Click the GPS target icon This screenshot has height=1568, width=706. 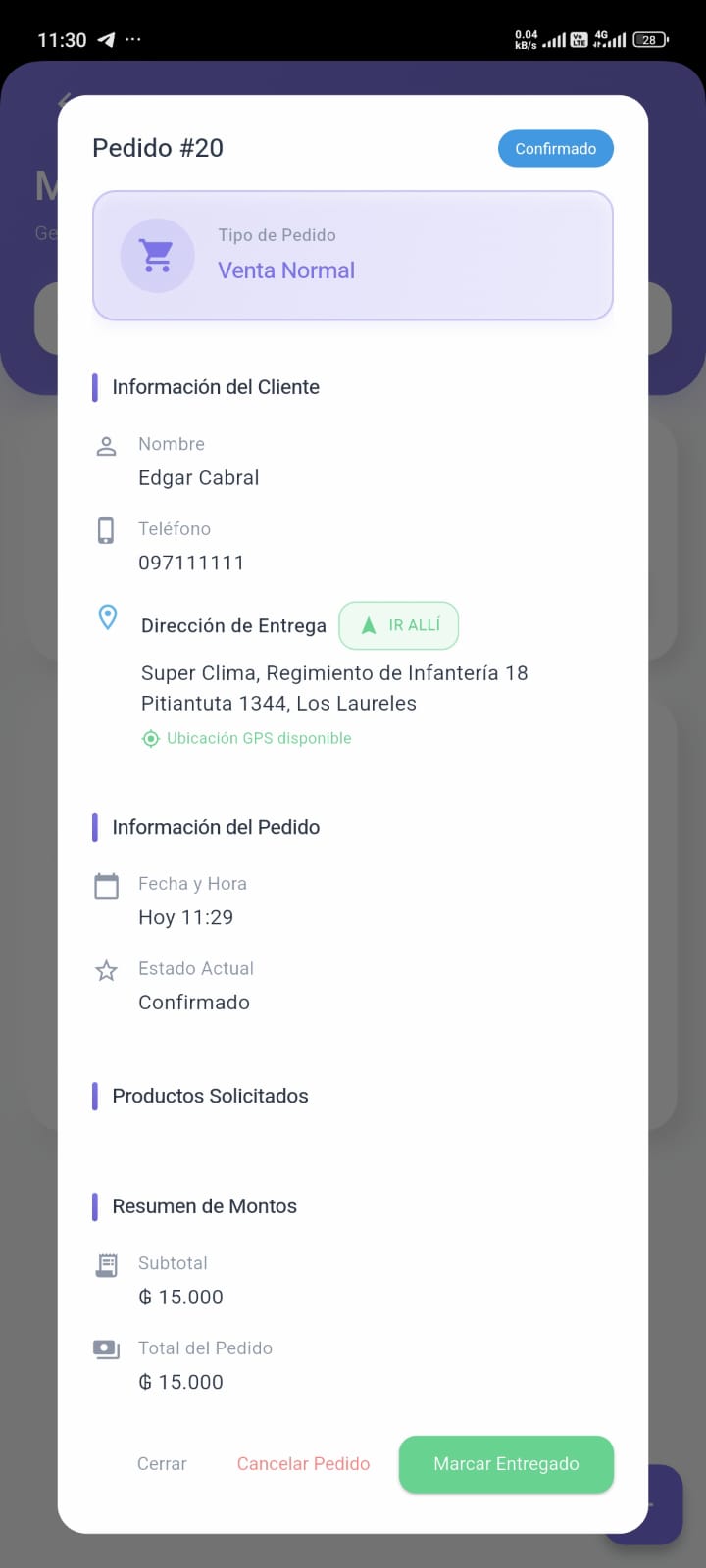(x=150, y=739)
